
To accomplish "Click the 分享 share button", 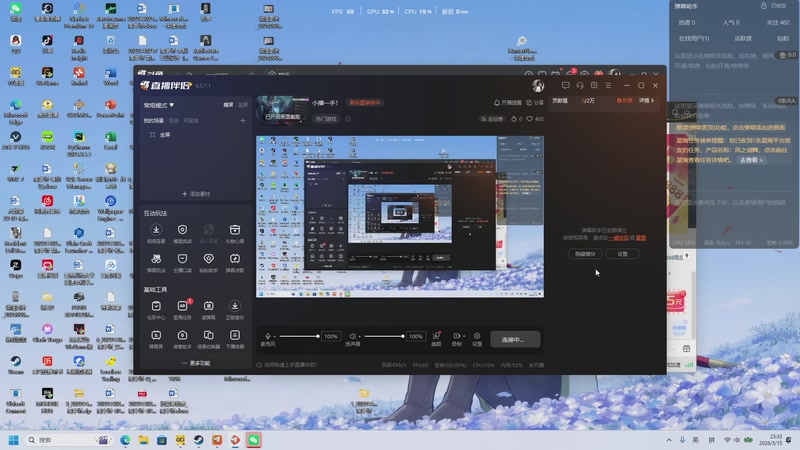I will point(535,103).
